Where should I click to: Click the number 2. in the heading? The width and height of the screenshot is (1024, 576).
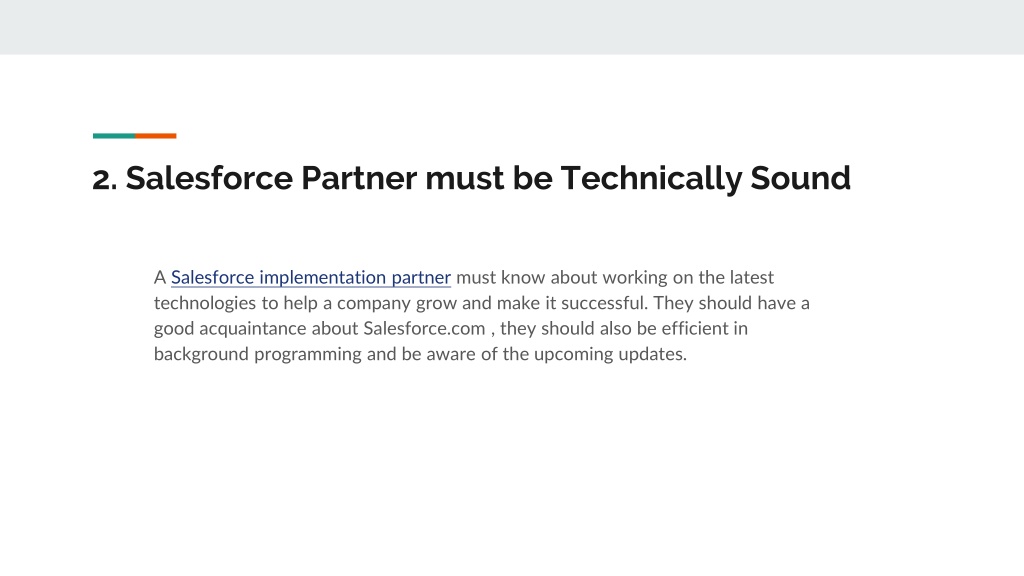click(104, 179)
